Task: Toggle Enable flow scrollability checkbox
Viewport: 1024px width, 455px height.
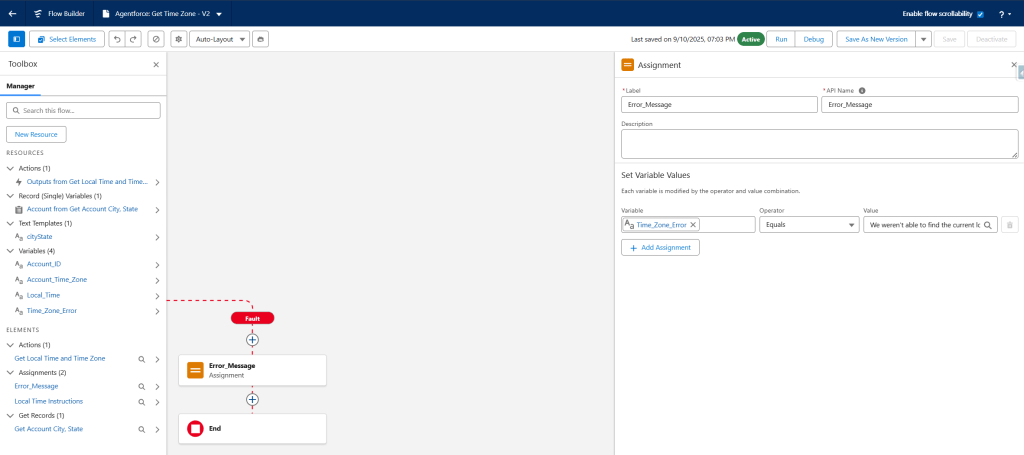Action: (x=980, y=14)
